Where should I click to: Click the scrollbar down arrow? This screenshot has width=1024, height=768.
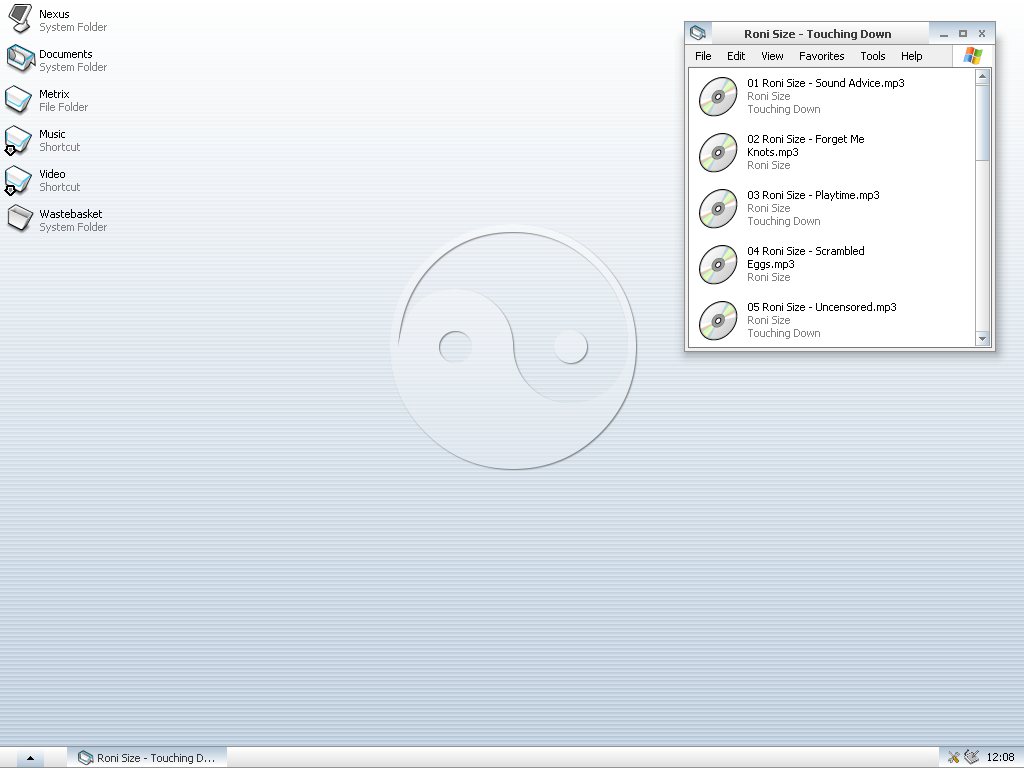(982, 338)
